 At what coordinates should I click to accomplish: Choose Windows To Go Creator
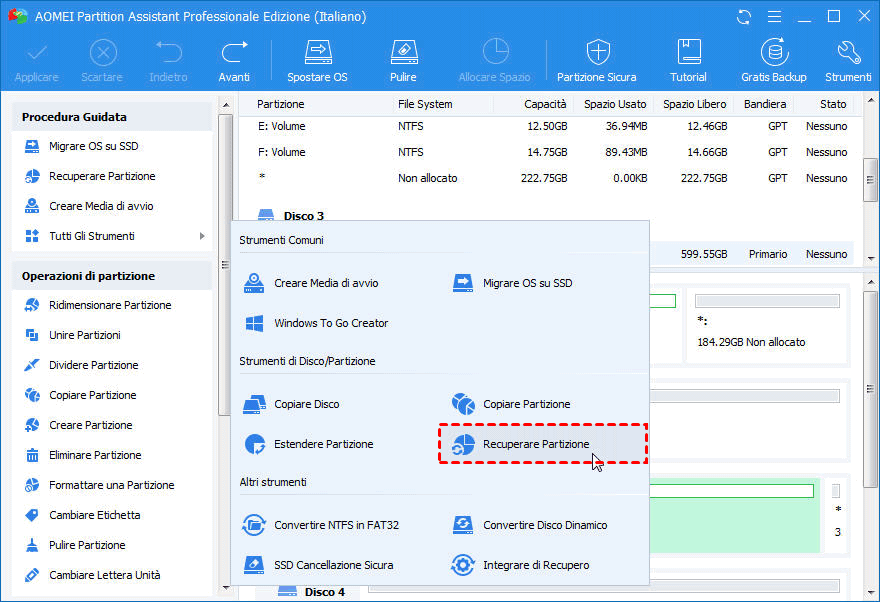click(x=331, y=323)
